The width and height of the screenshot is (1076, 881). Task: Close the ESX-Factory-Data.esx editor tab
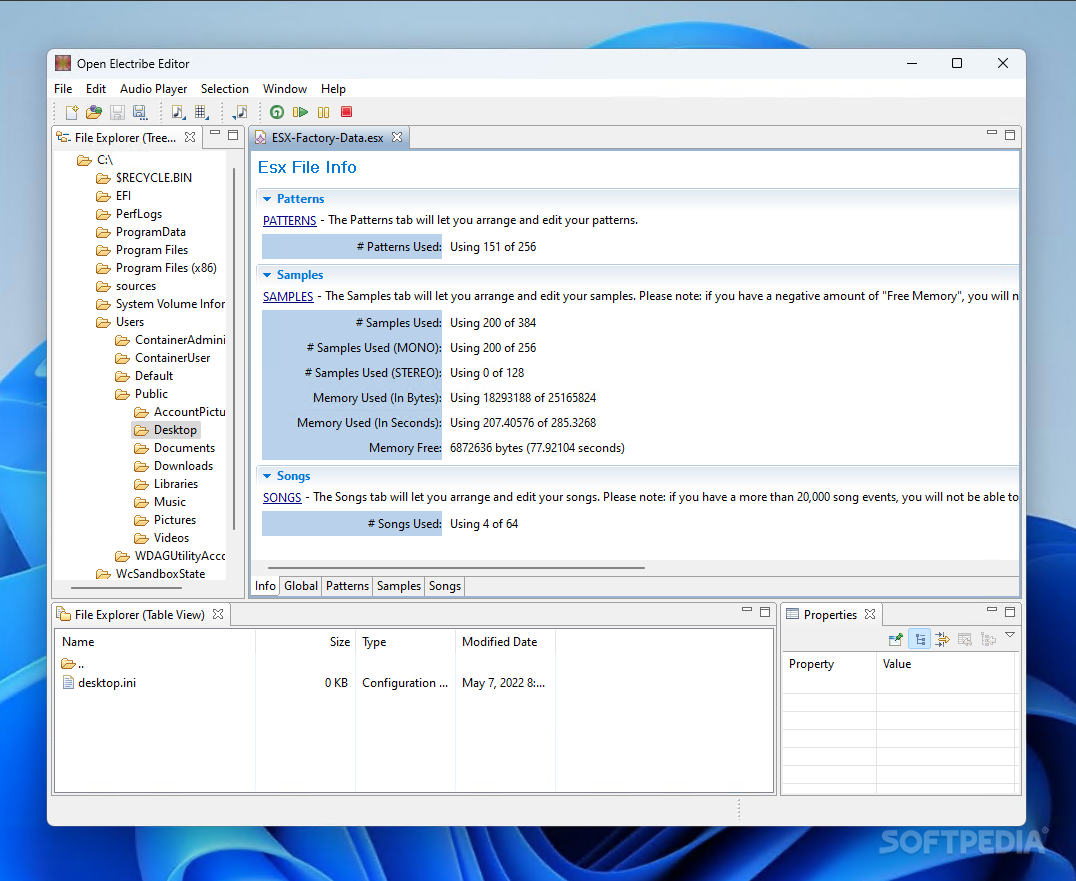(397, 137)
